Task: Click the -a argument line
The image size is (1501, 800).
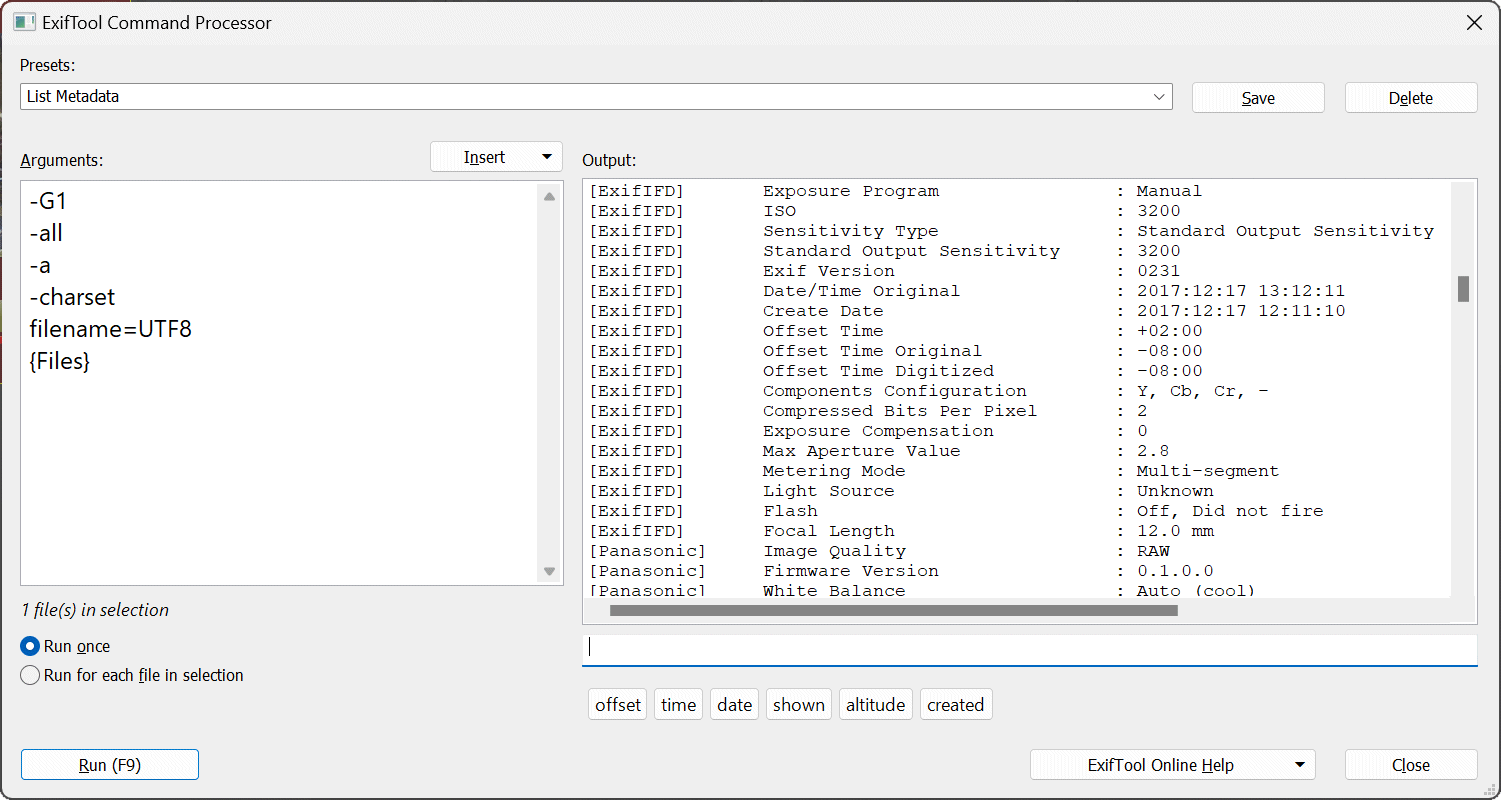Action: 40,265
